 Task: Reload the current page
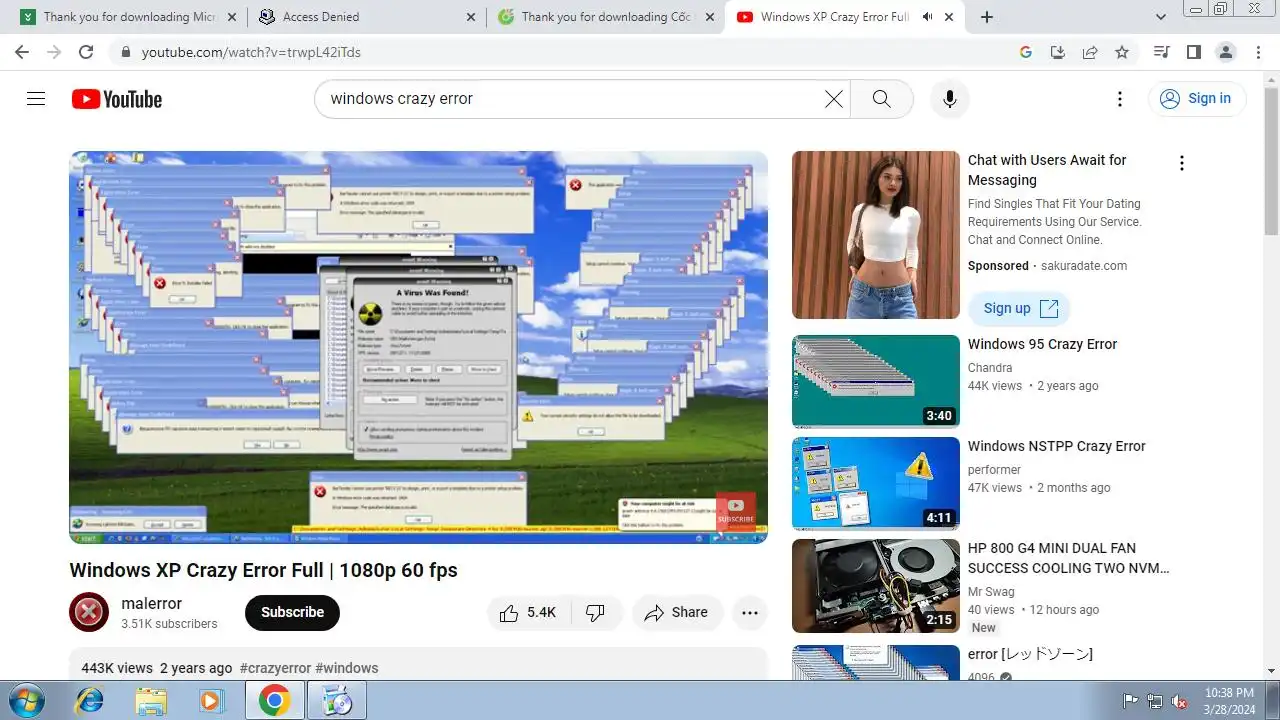(86, 52)
